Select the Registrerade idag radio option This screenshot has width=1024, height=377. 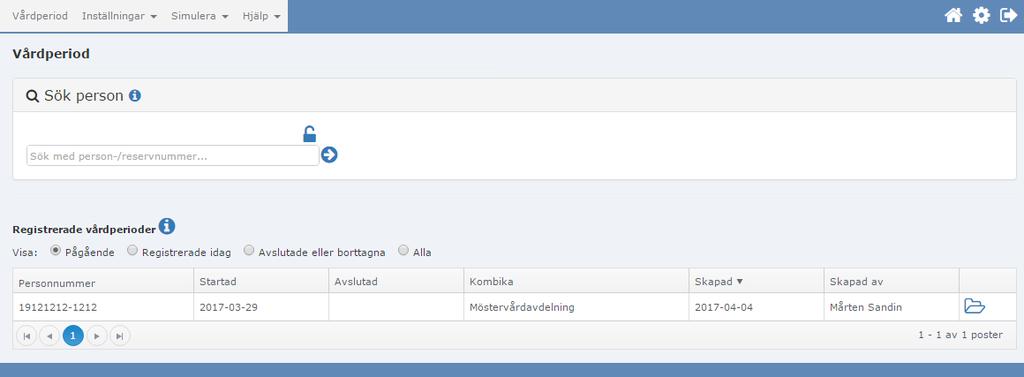click(133, 250)
